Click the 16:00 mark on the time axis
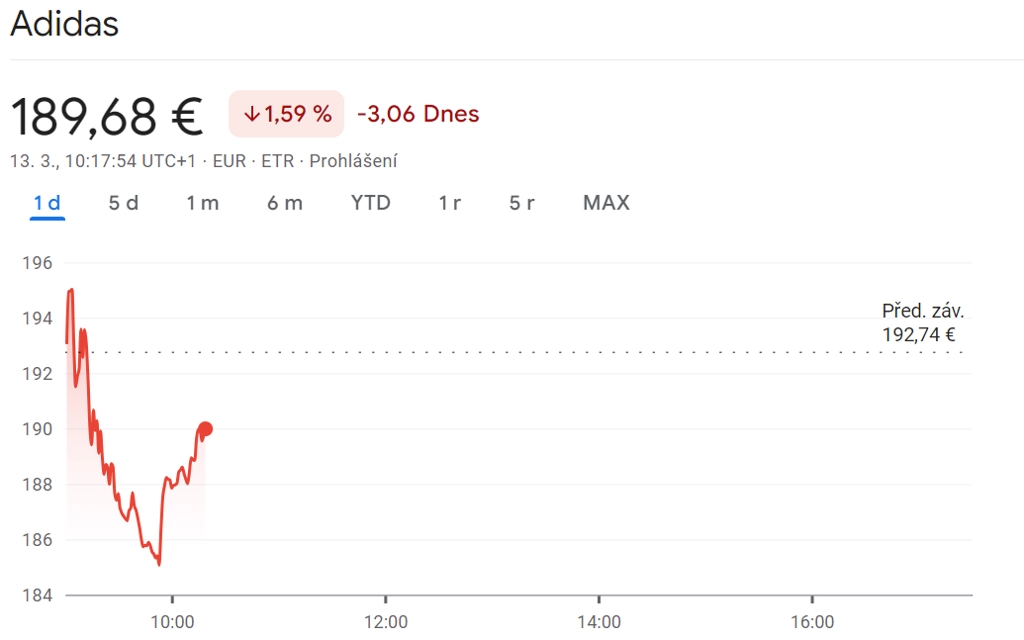1024x640 pixels. [812, 621]
